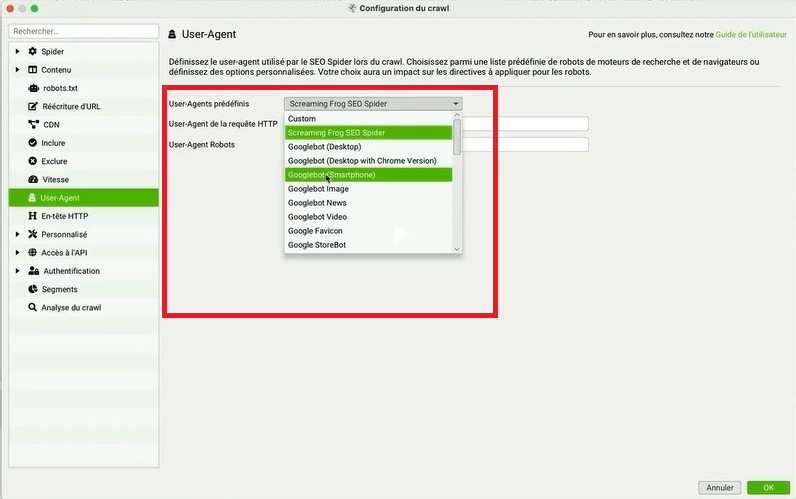Click scroll-up arrow of user-agent list
796x499 pixels.
(x=457, y=115)
